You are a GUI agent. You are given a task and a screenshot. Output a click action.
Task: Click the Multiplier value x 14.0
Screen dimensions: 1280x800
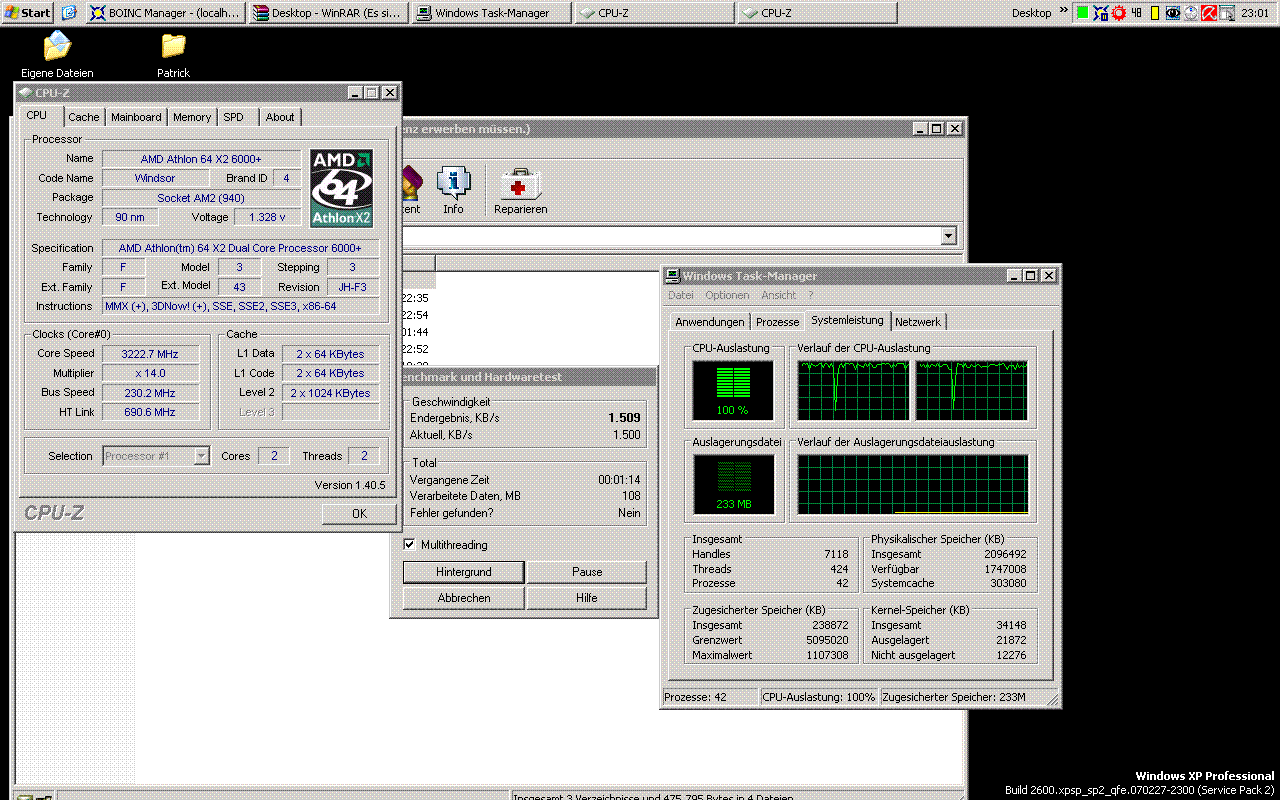pos(148,373)
